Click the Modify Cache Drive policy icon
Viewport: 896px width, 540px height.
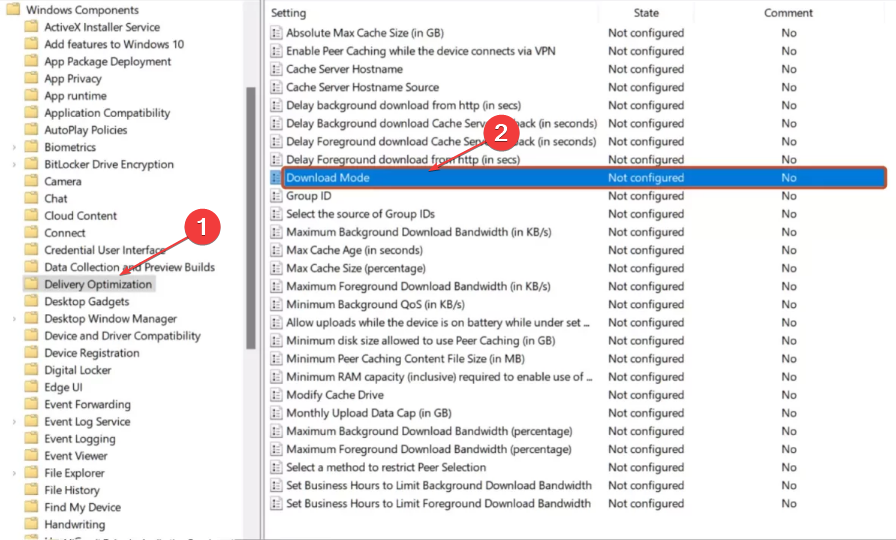point(276,395)
